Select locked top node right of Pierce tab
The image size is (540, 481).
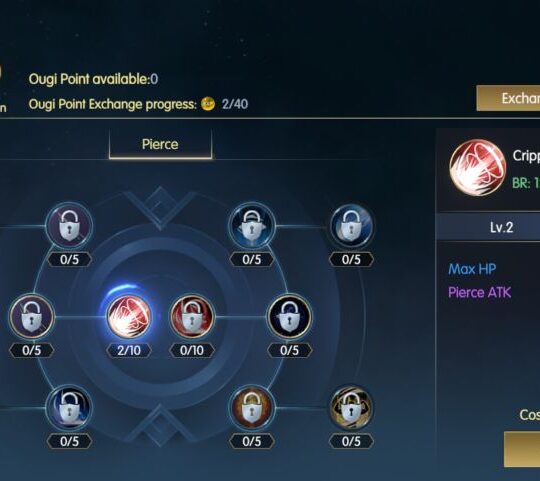tap(252, 226)
